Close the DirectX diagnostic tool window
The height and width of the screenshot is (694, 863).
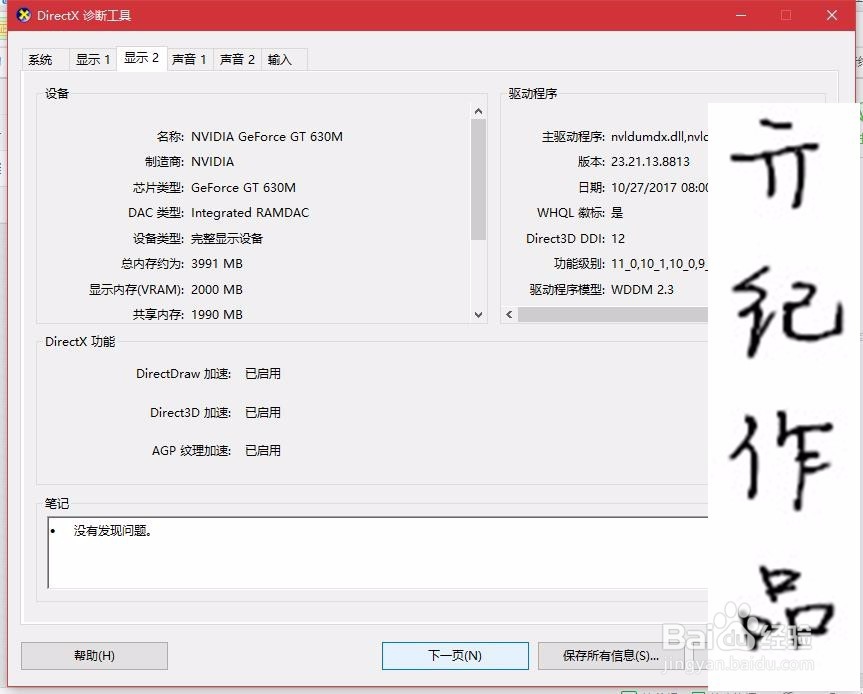pos(832,15)
